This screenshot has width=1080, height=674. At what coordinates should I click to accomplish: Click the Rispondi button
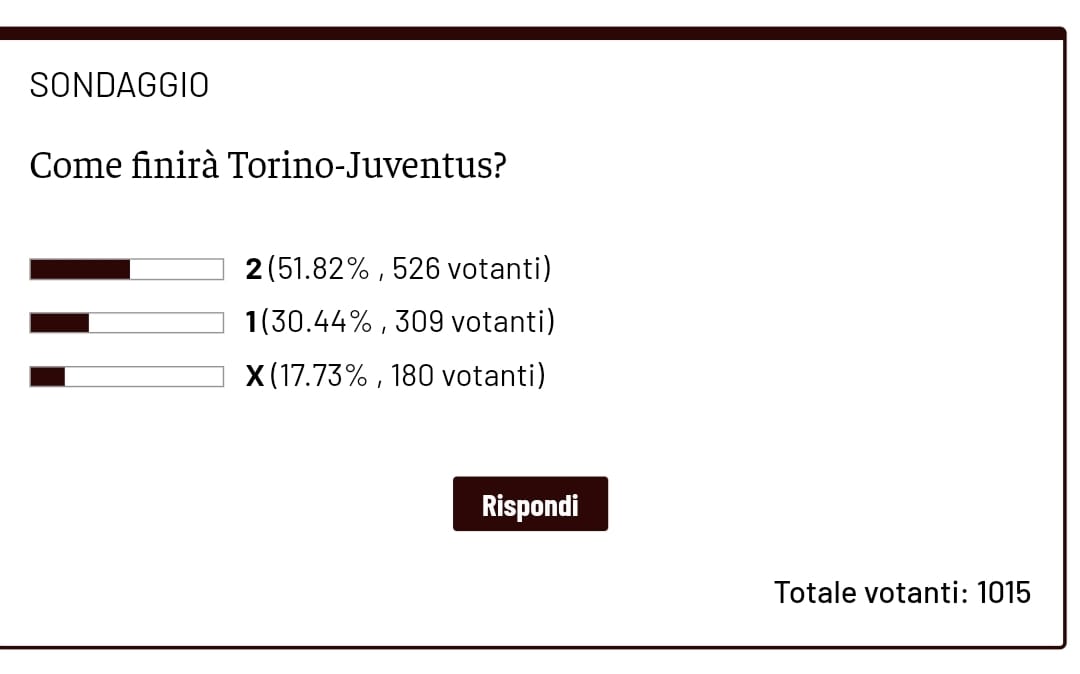coord(530,504)
